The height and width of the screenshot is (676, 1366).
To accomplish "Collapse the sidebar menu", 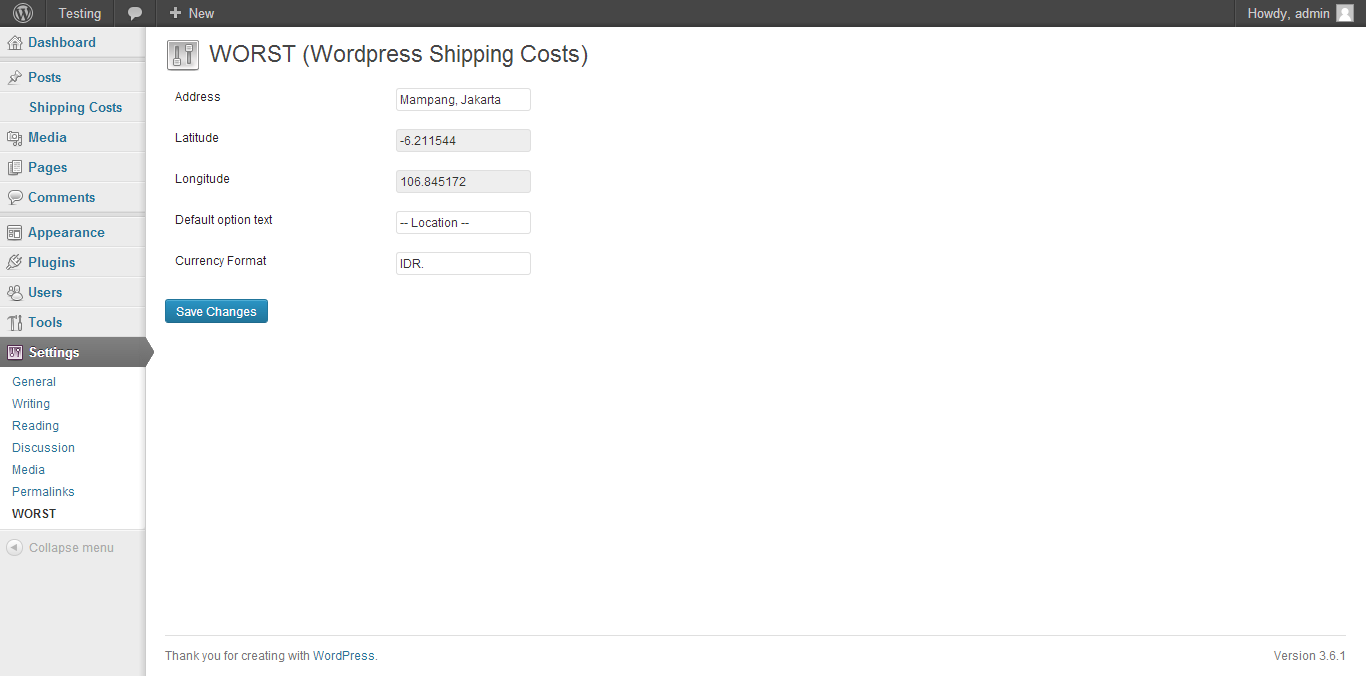I will pyautogui.click(x=71, y=548).
